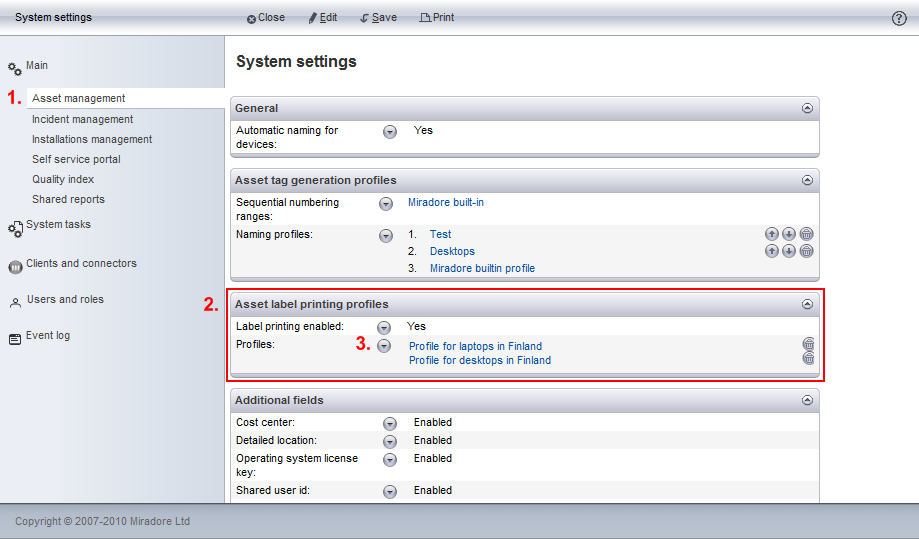Viewport: 919px width, 539px height.
Task: Open the Cost center dropdown arrow
Action: click(x=390, y=423)
